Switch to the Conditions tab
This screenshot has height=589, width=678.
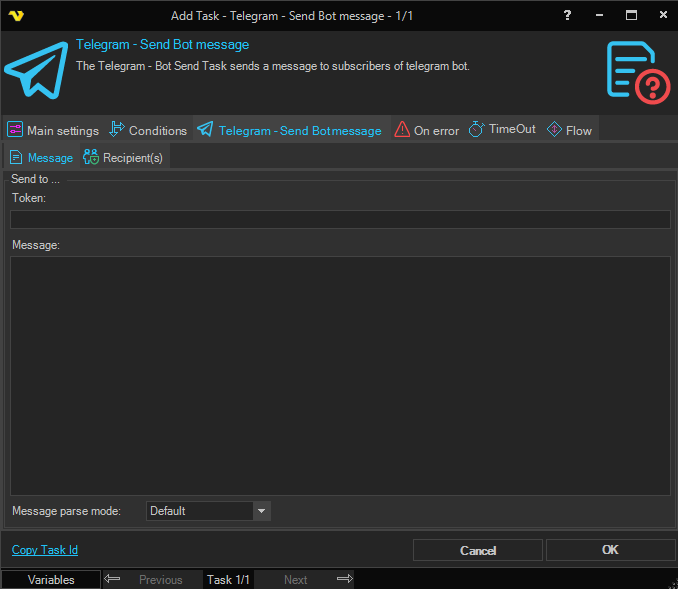(148, 130)
